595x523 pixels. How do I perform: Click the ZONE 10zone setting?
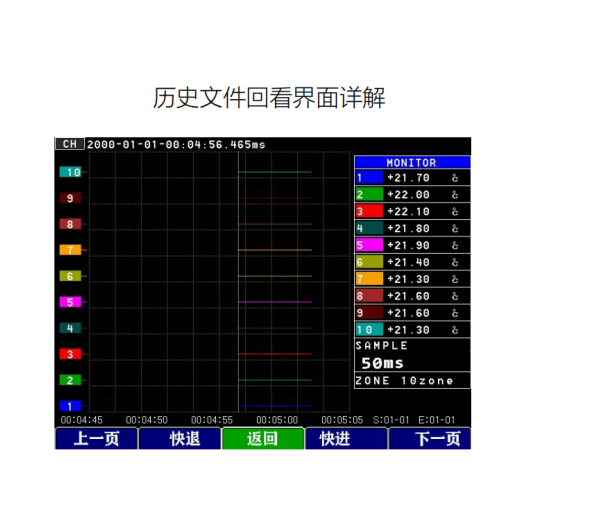pos(412,381)
